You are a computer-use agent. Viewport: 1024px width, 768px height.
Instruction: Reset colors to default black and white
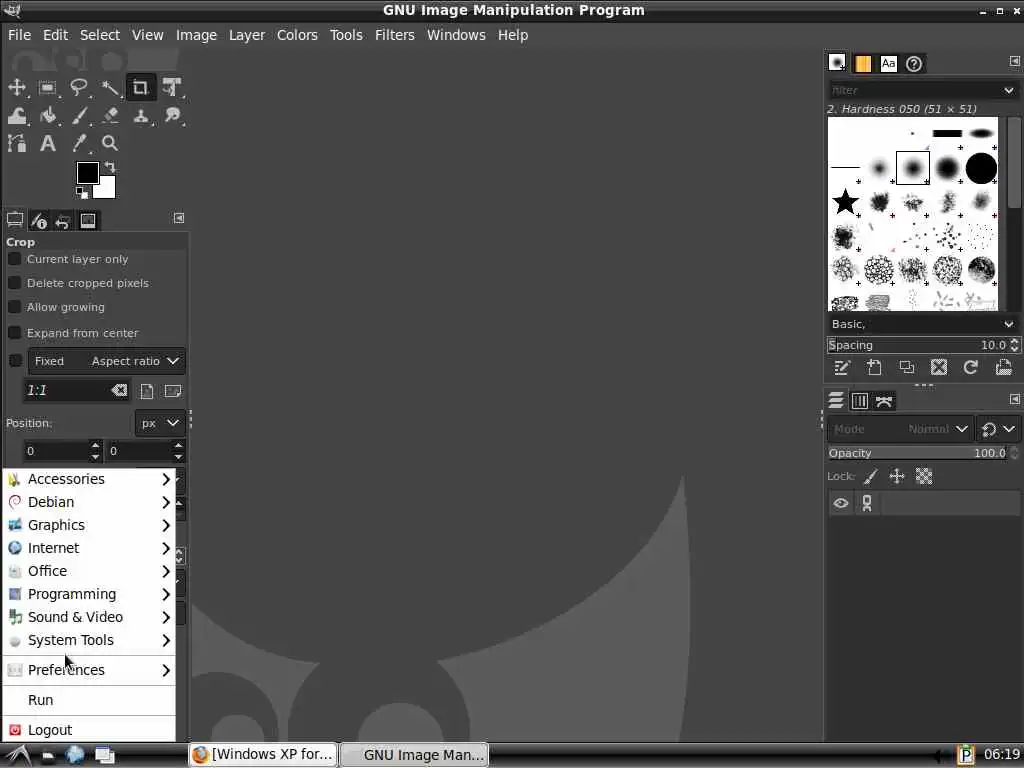(82, 193)
